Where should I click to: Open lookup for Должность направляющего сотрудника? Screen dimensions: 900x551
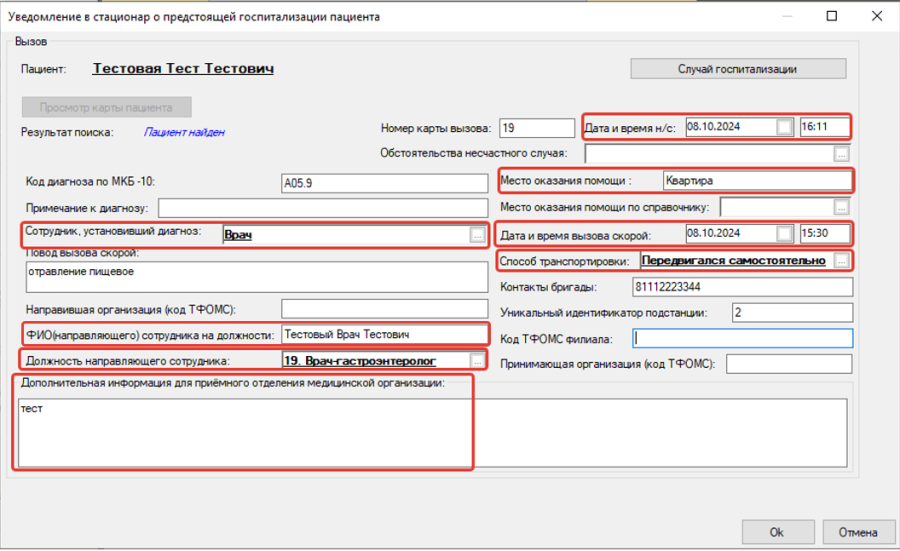point(477,360)
